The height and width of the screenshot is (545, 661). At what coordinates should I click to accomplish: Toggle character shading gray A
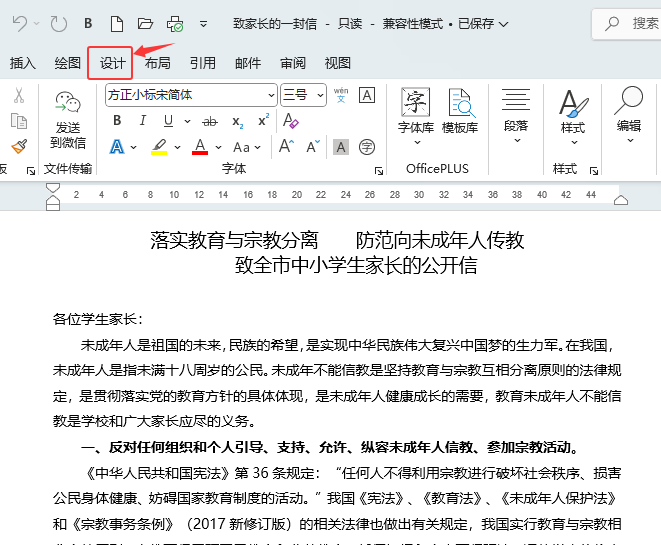pos(341,147)
